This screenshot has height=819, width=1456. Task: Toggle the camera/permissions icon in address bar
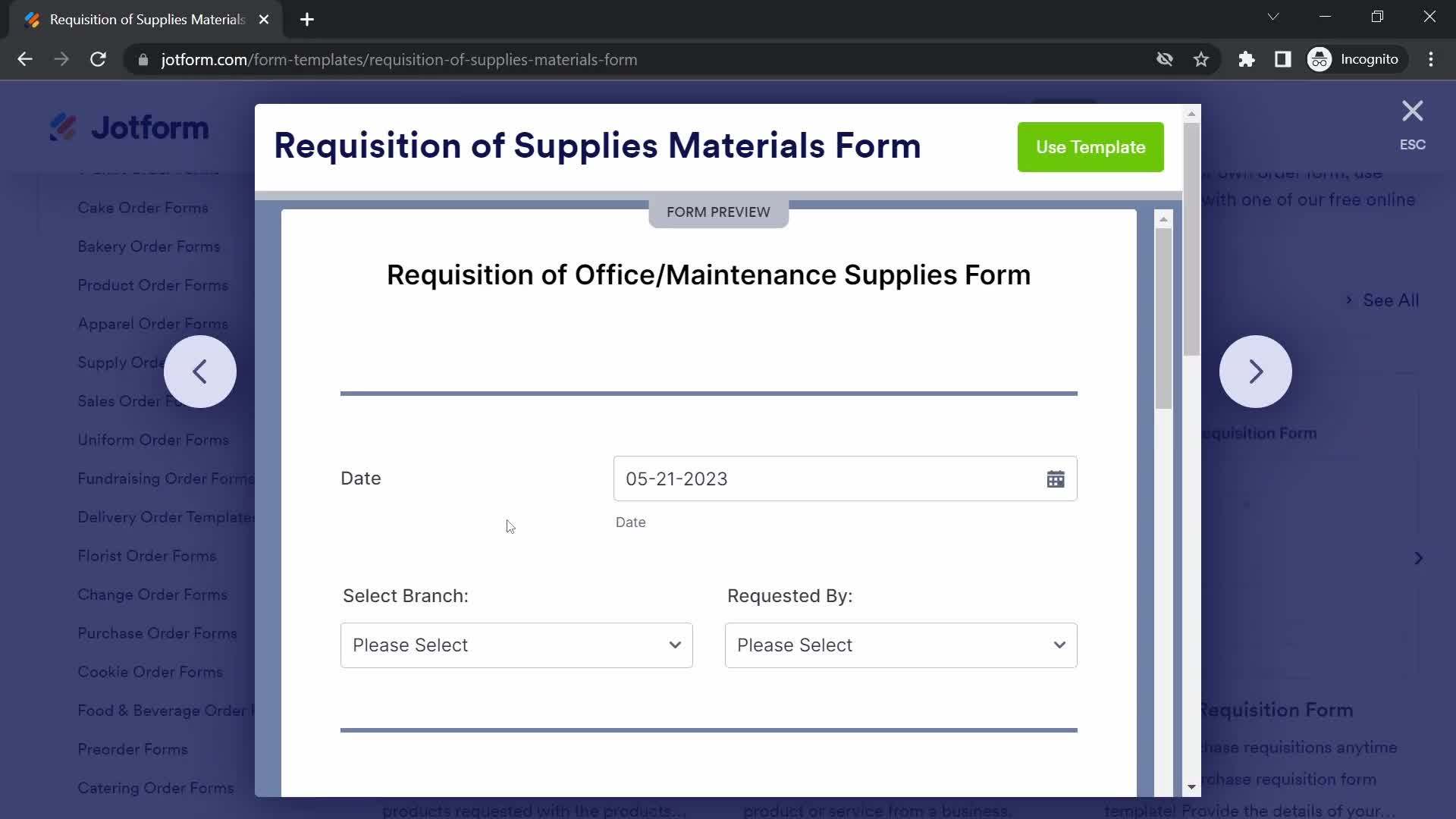coord(1164,60)
